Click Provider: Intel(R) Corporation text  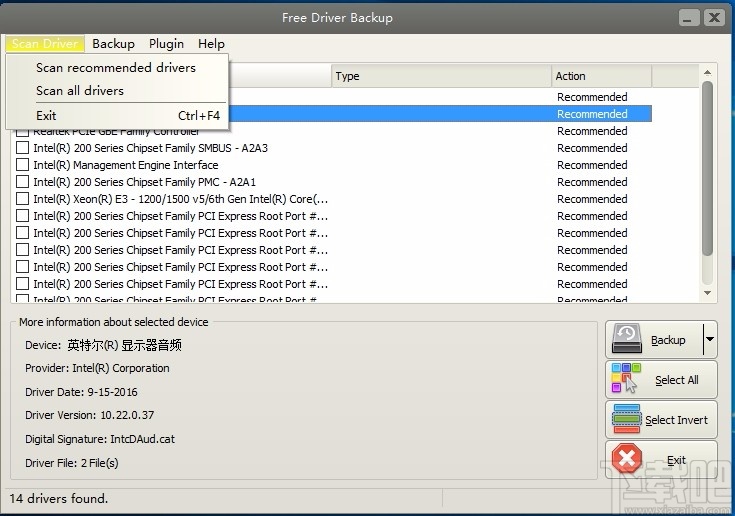point(97,368)
